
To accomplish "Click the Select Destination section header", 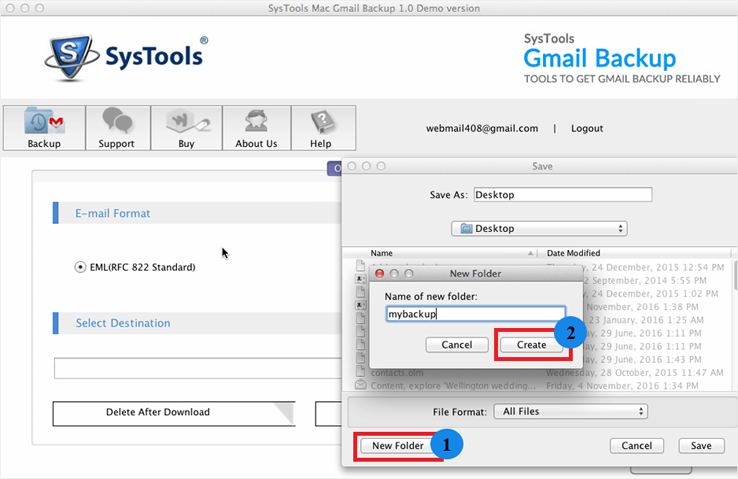I will tap(123, 323).
